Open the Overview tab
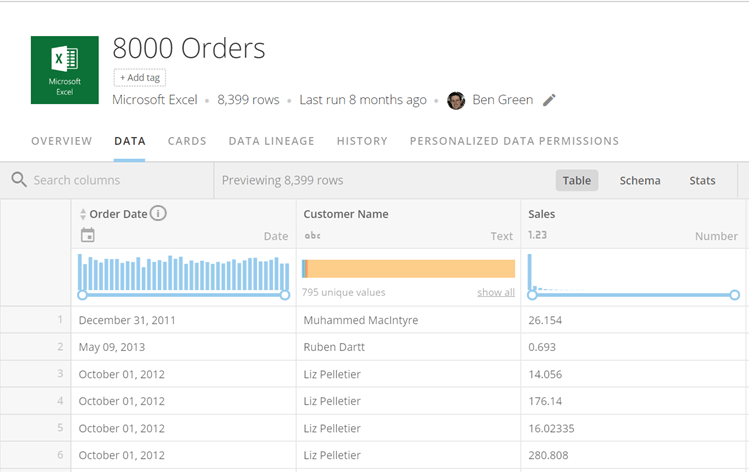The width and height of the screenshot is (749, 473). point(62,141)
